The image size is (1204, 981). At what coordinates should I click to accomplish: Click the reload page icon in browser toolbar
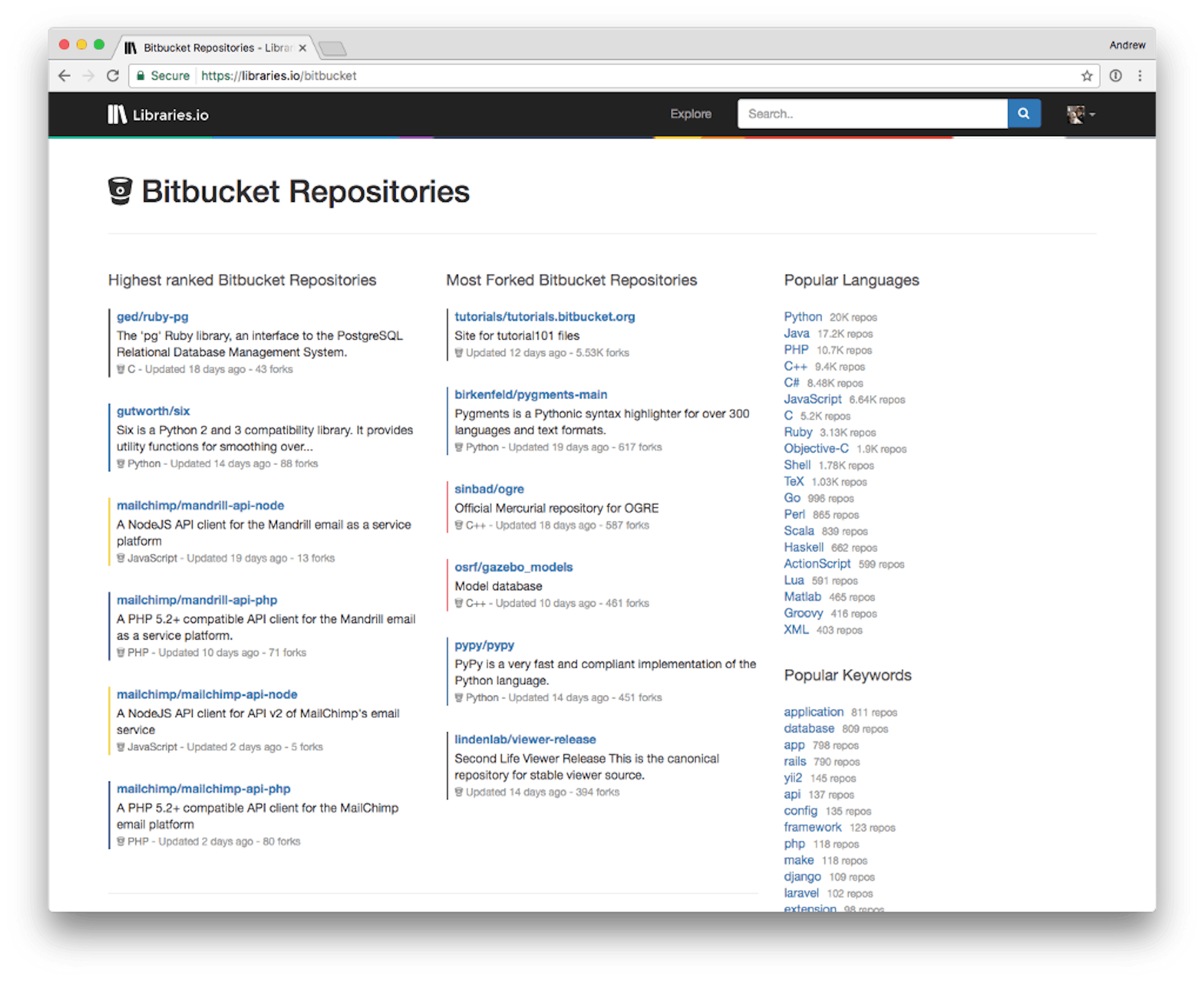(x=113, y=75)
